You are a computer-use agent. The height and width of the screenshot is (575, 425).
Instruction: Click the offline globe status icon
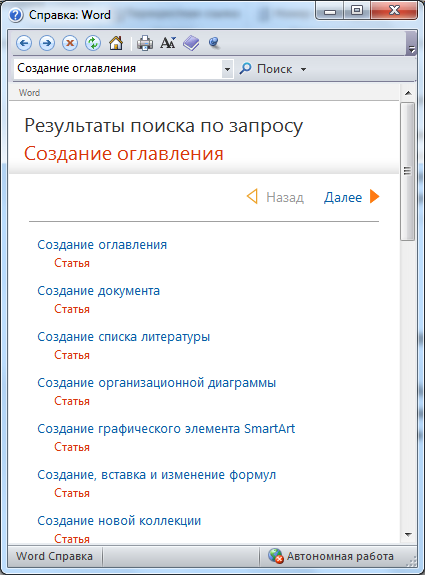coord(275,556)
